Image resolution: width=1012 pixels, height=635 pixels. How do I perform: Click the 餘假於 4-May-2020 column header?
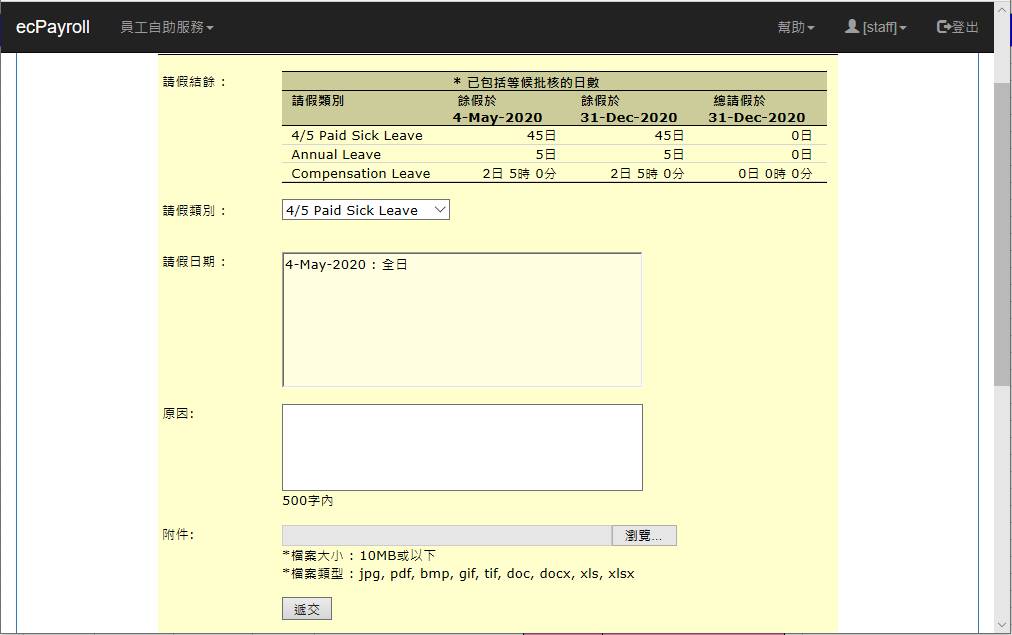[x=497, y=109]
